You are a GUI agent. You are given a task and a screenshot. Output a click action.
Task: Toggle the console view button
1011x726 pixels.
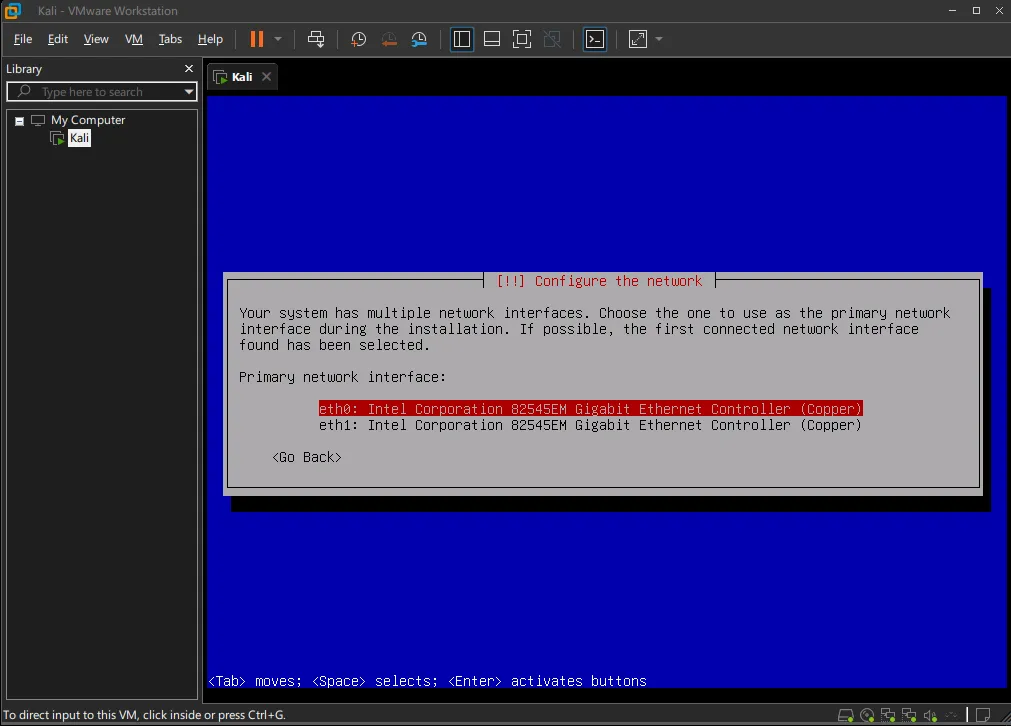point(595,39)
